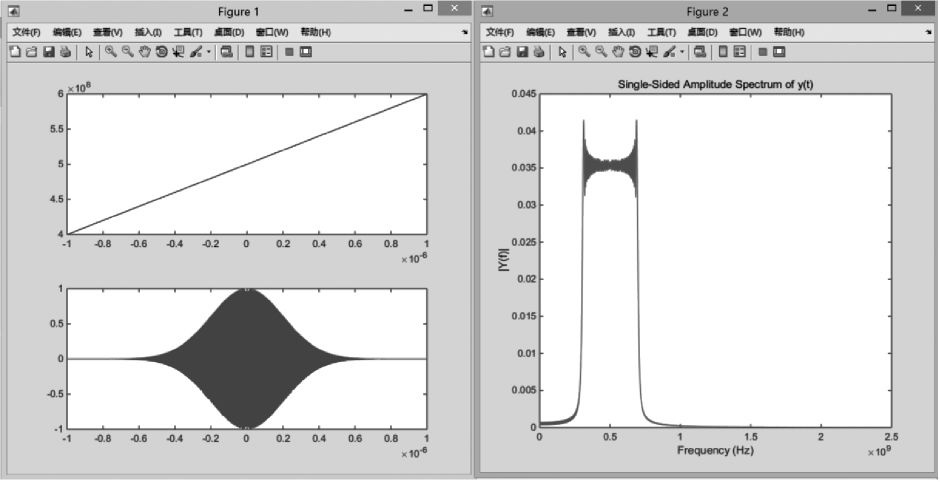The width and height of the screenshot is (940, 482).
Task: Insert Legend icon in Figure 2 toolbar
Action: click(x=740, y=52)
